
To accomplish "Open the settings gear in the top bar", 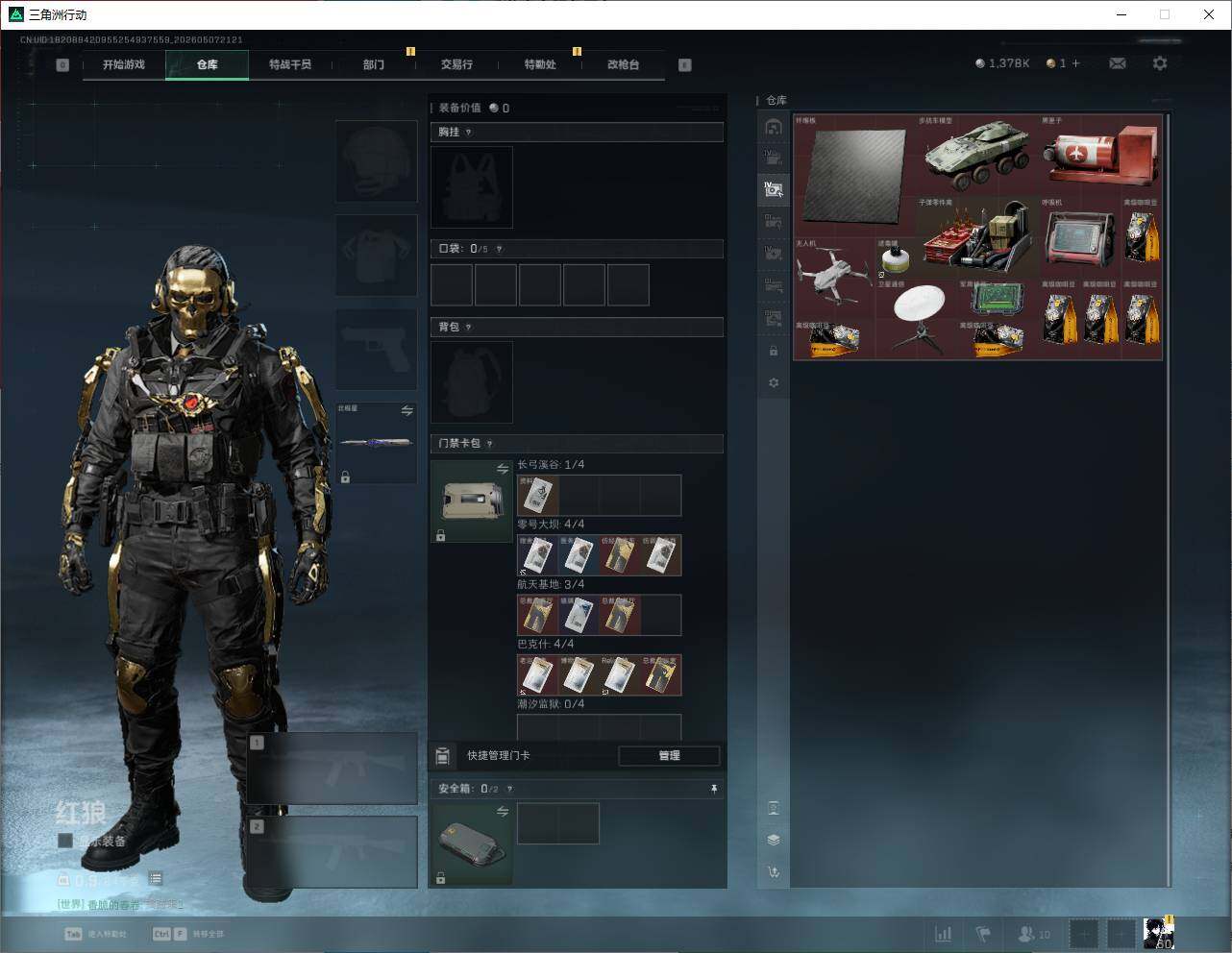I will [x=1160, y=63].
